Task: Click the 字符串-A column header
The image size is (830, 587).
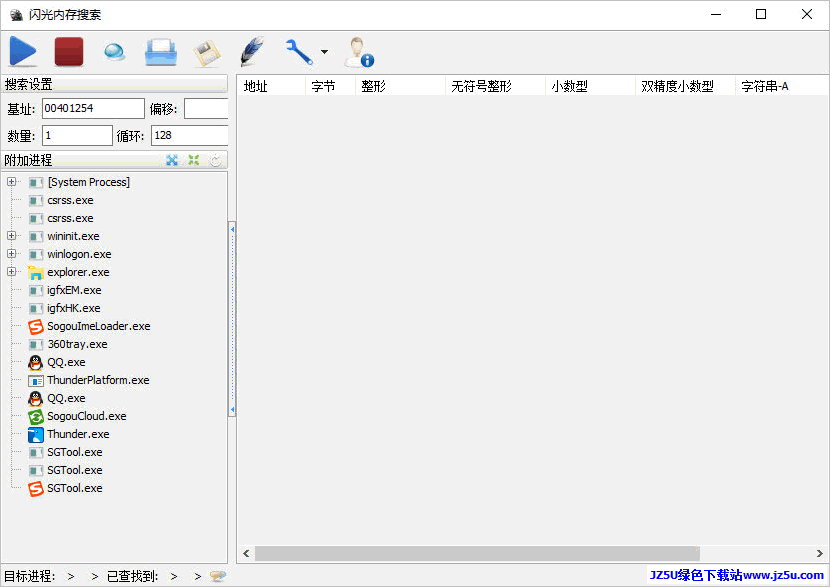Action: [x=782, y=86]
